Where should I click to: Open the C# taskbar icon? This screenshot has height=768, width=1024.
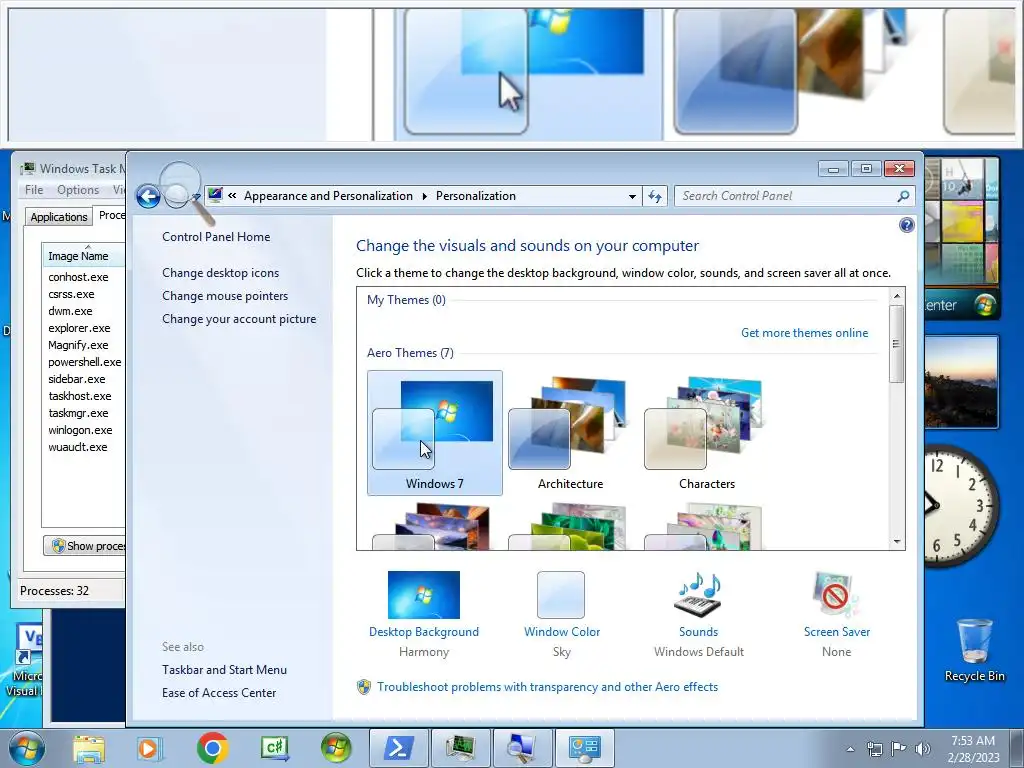click(275, 749)
